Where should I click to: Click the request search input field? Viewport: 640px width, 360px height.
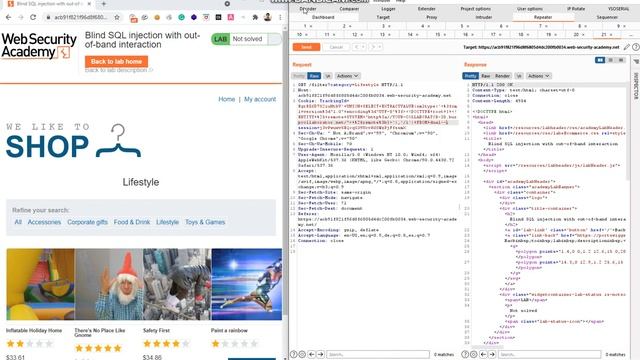coord(378,354)
